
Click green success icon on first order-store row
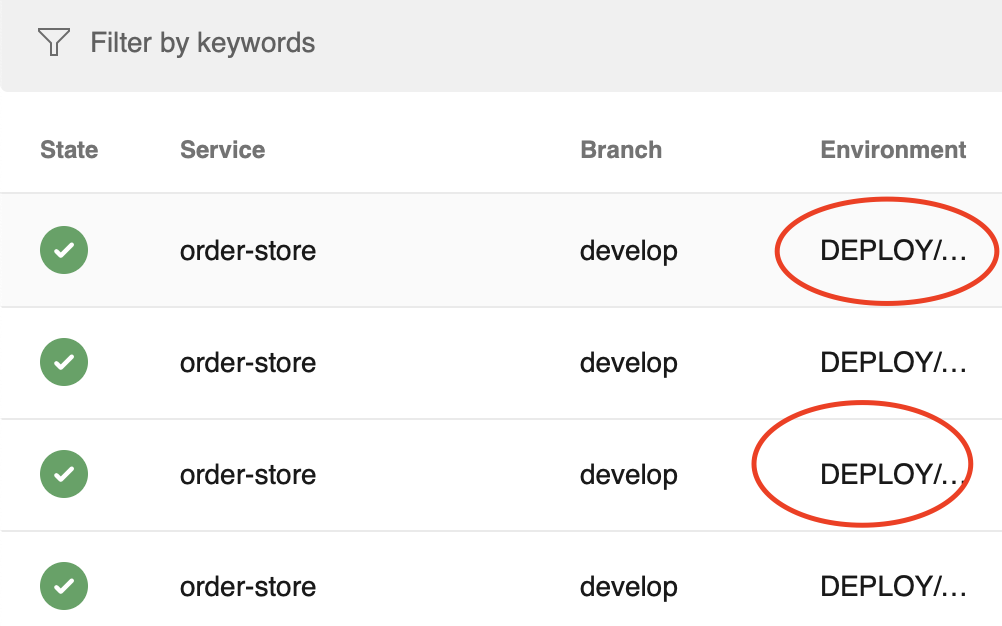coord(63,250)
